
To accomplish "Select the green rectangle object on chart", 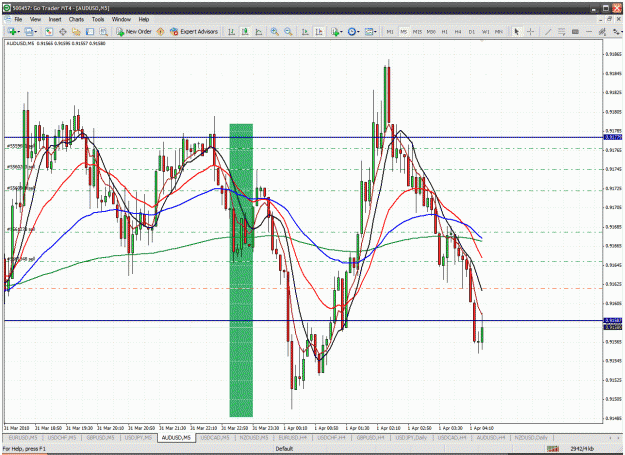I will click(241, 270).
